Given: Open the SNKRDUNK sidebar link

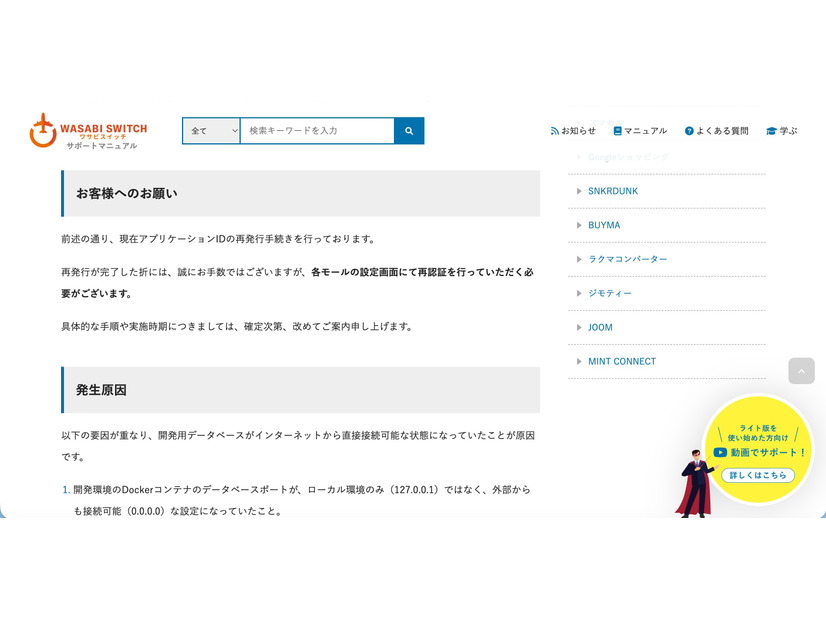Looking at the screenshot, I should pyautogui.click(x=613, y=191).
